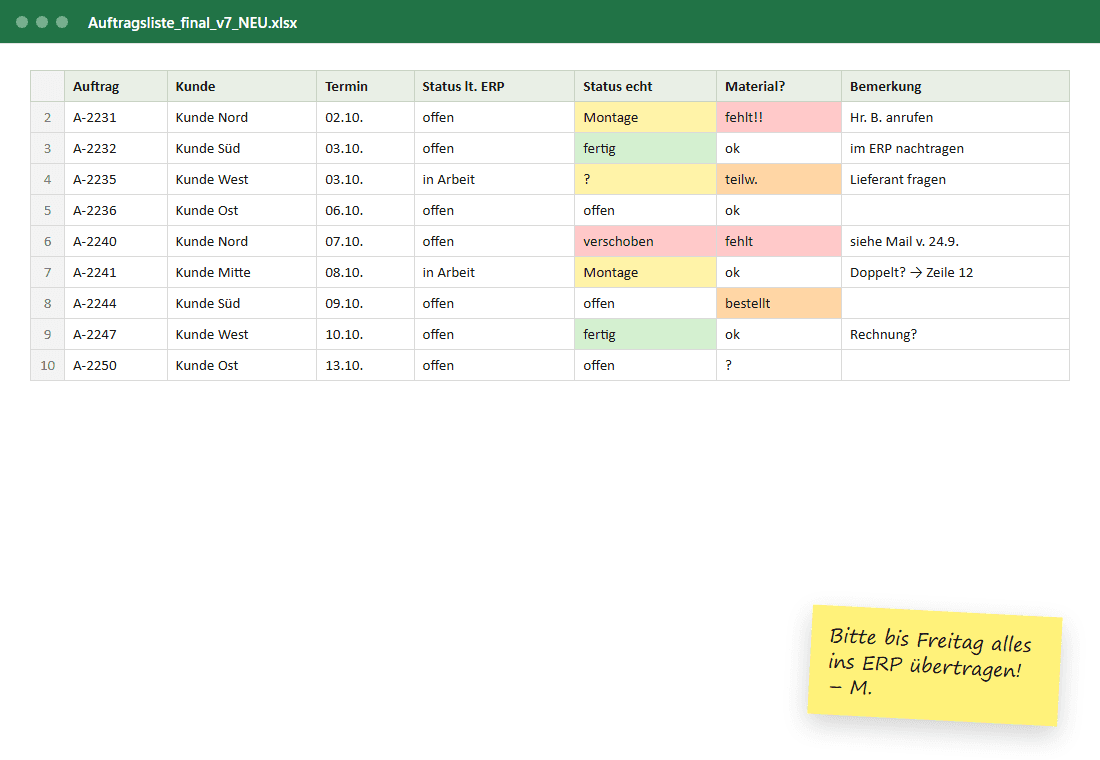Screen dimensions: 1100x760
Task: Click the 'Lieferant fragen' remark
Action: tap(955, 180)
